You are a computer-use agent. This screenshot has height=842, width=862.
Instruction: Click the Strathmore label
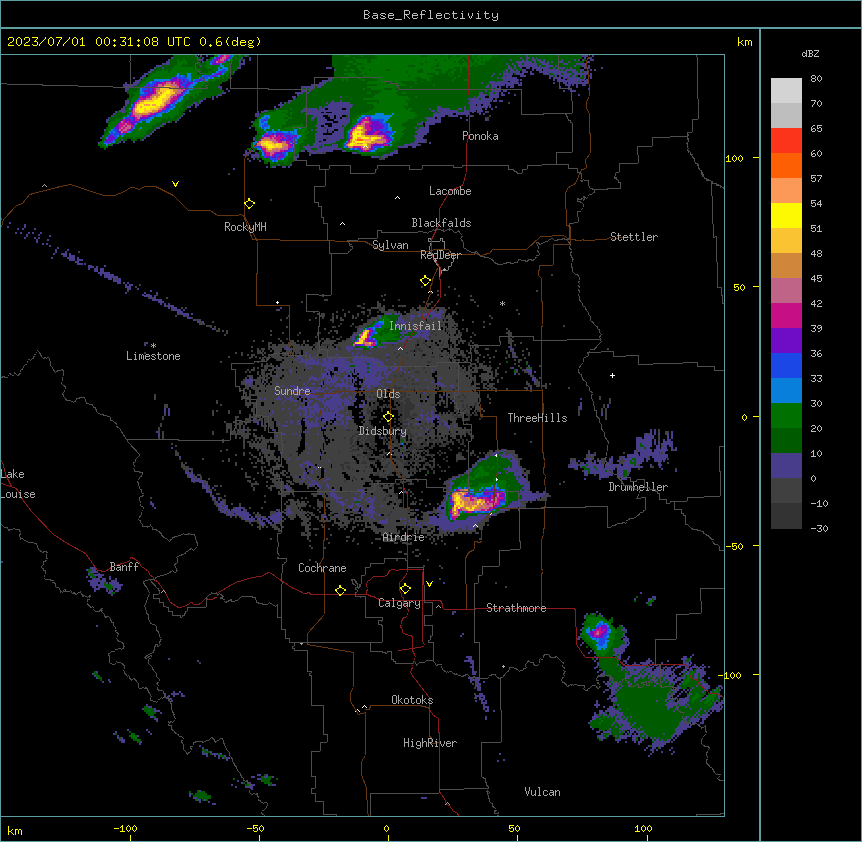(x=516, y=608)
